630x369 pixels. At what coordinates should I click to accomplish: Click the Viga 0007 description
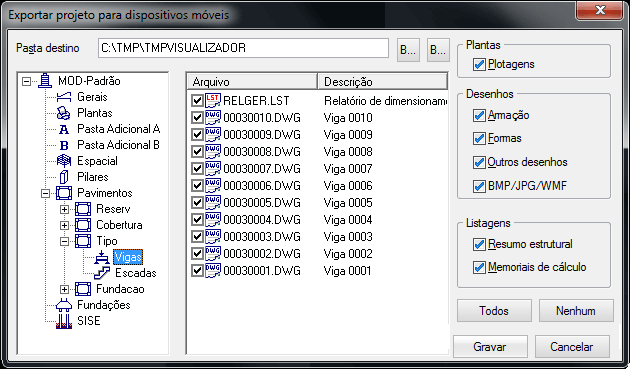click(348, 169)
